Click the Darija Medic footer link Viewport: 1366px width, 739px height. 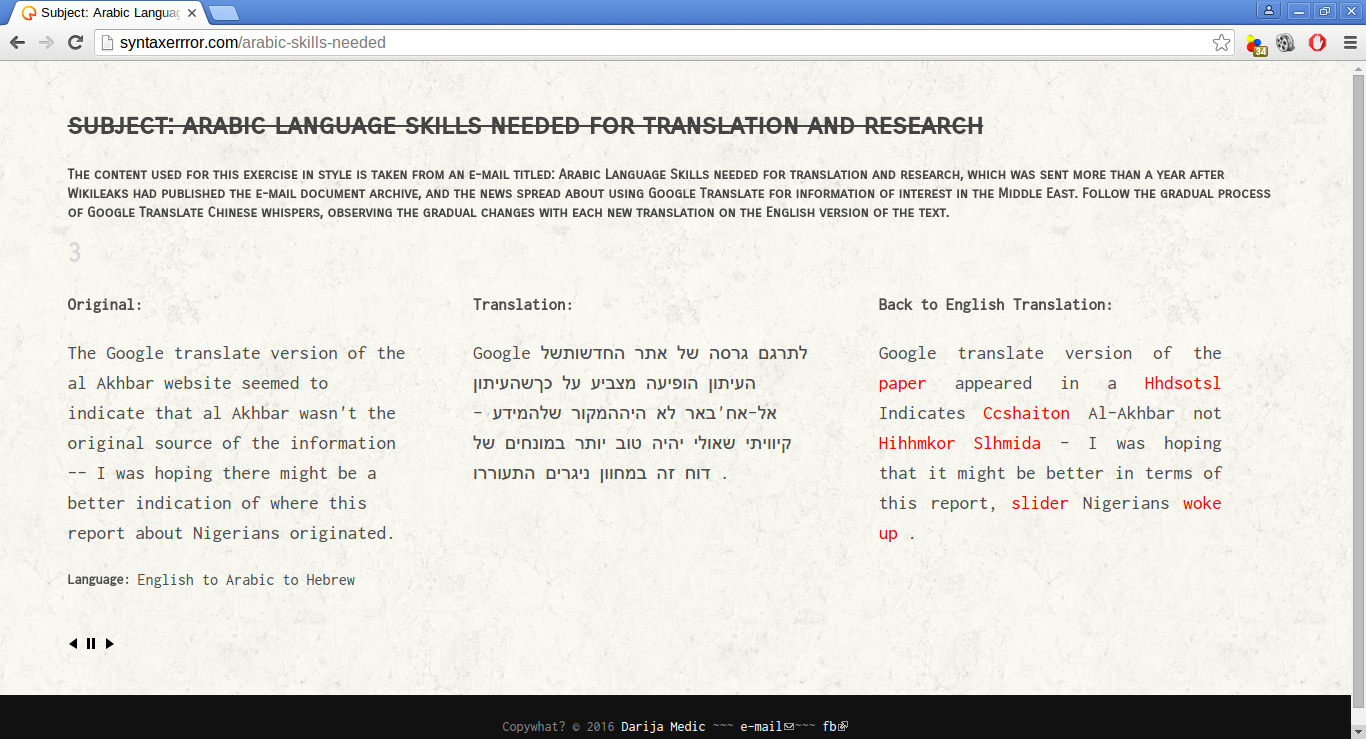tap(663, 727)
